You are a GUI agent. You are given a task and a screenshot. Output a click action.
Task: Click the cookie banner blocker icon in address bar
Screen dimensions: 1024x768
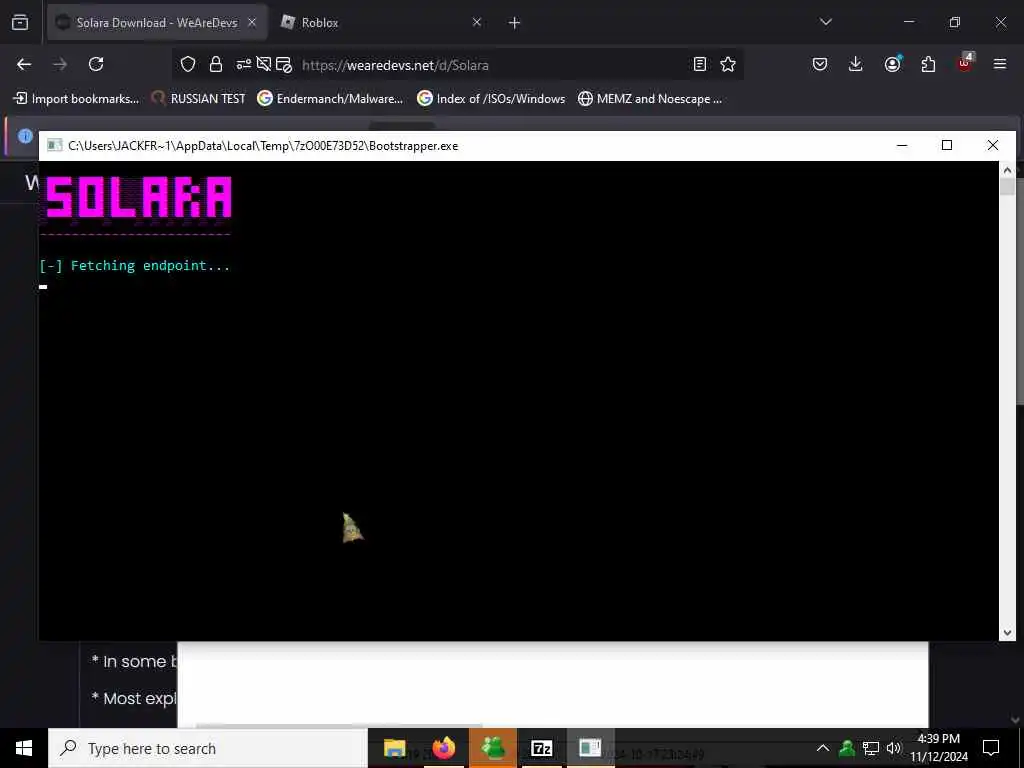pyautogui.click(x=283, y=64)
